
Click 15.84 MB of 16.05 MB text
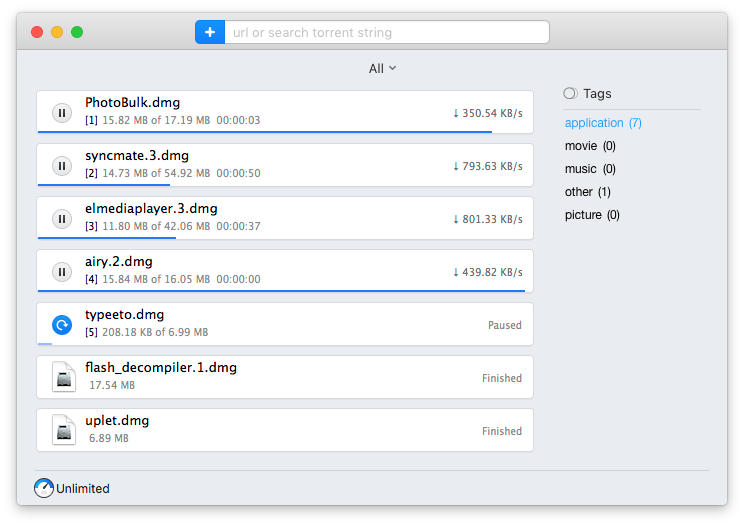[x=156, y=279]
